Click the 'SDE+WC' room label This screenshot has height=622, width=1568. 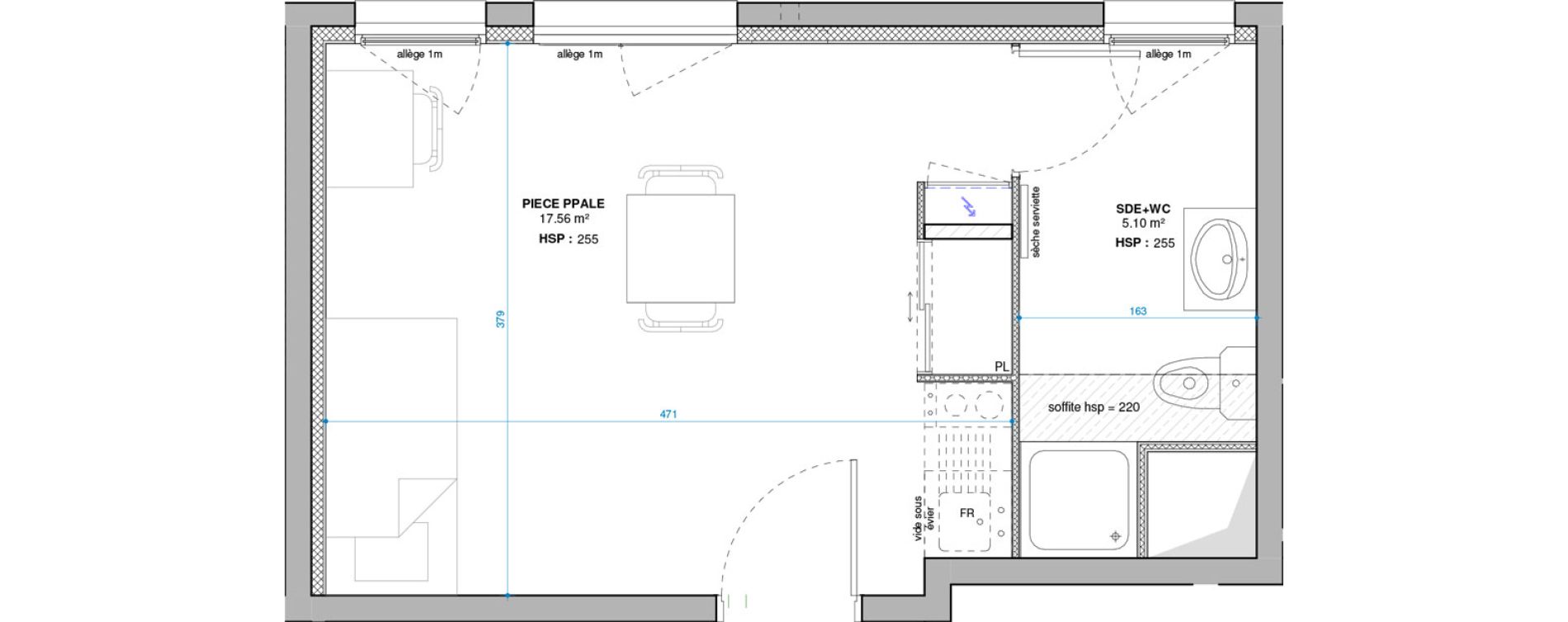(x=1143, y=210)
